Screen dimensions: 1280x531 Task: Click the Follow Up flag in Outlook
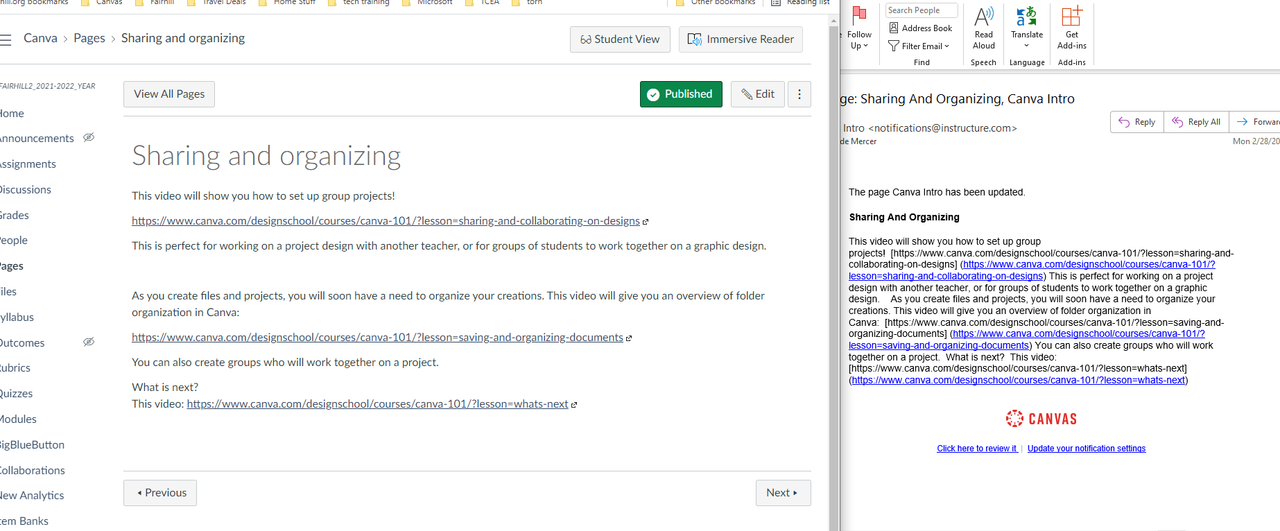tap(859, 28)
